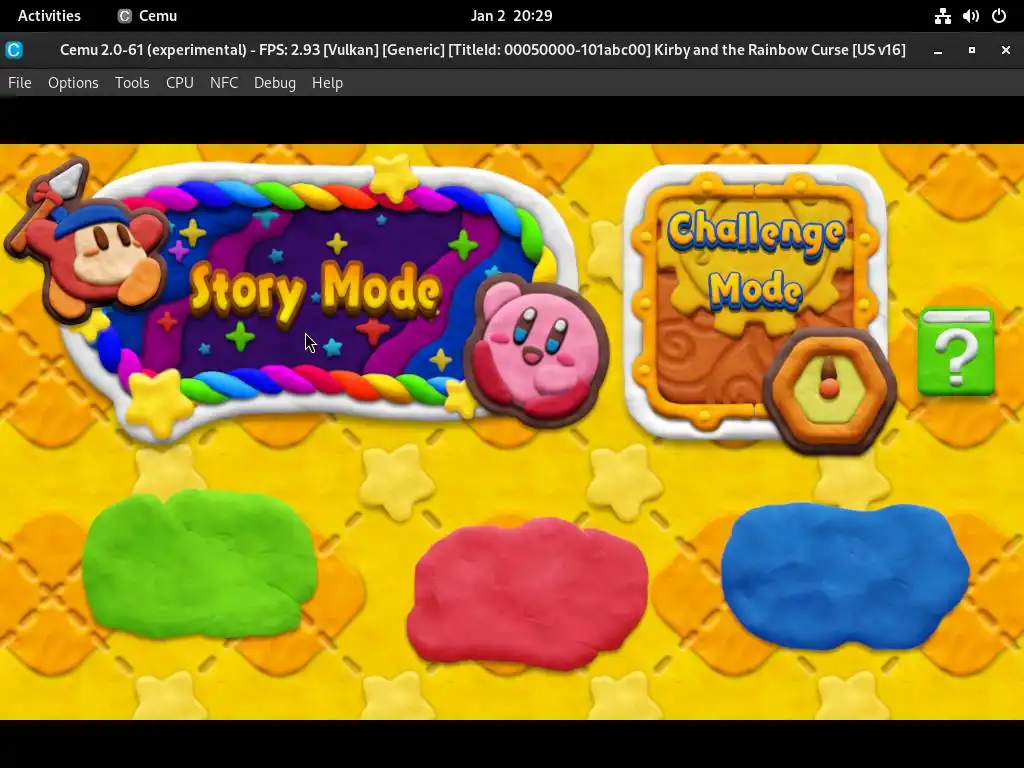Open the green question mark help book

pos(955,352)
